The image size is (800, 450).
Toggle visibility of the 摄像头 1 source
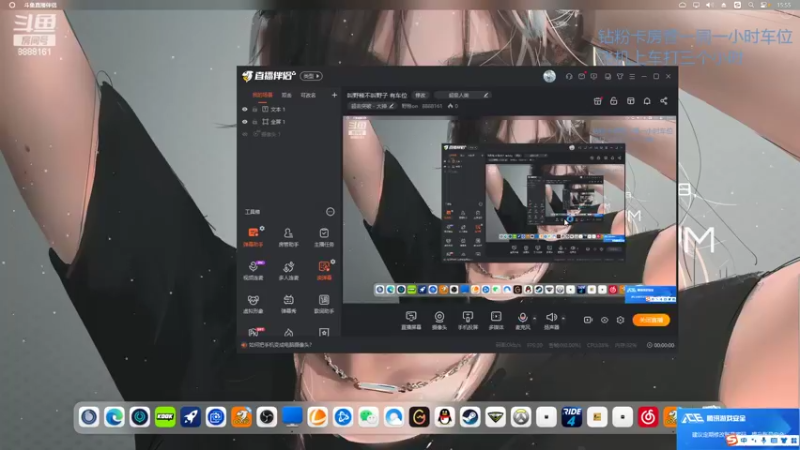(245, 134)
